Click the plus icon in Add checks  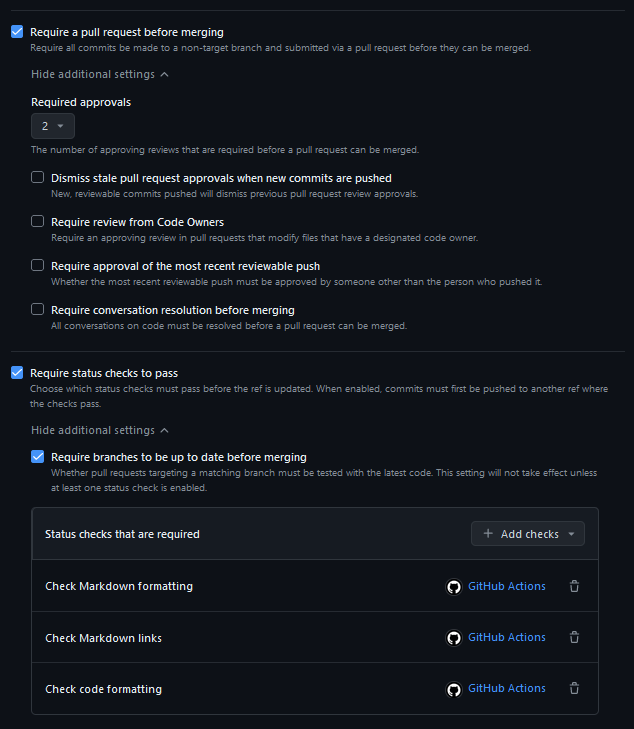pos(488,534)
